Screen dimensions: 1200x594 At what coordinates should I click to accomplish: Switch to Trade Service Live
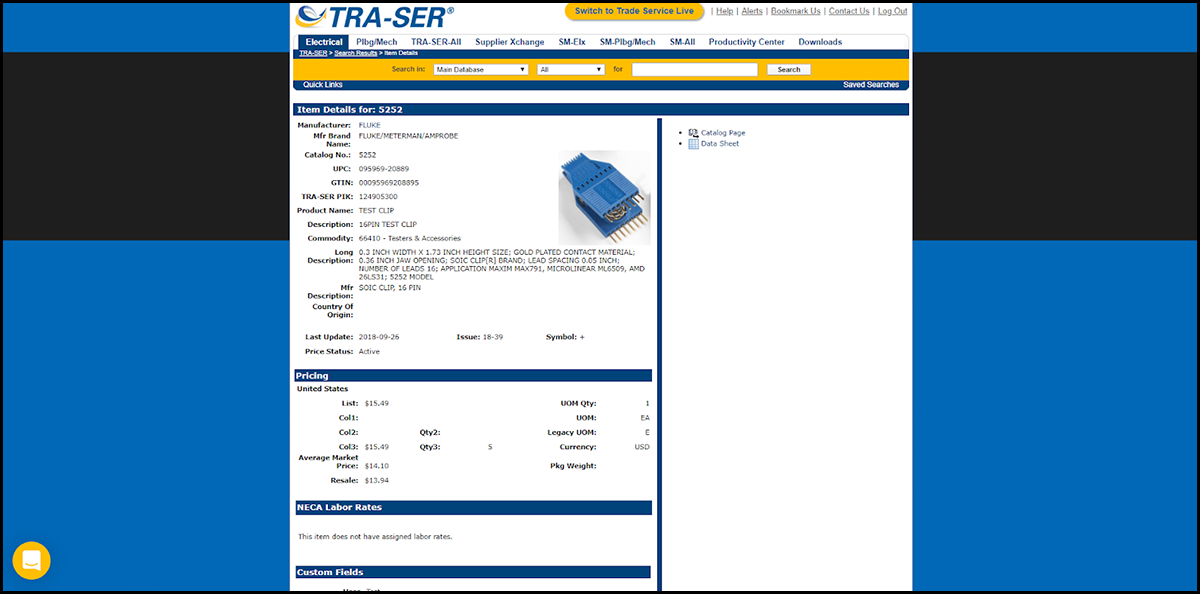coord(634,11)
